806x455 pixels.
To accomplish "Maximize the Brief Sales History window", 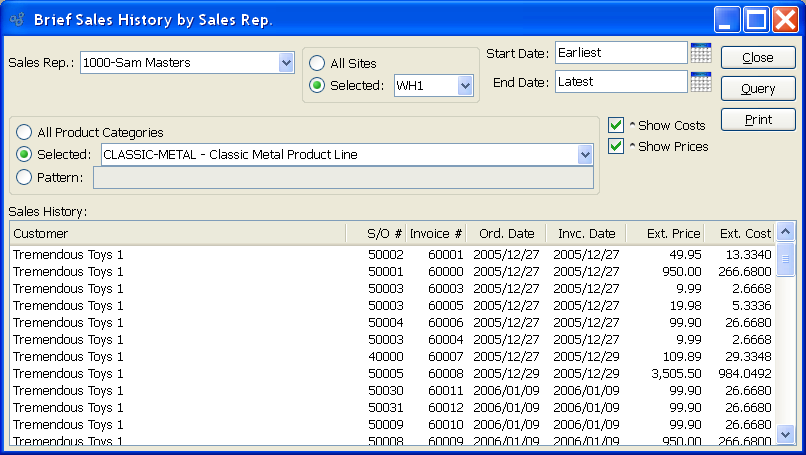I will click(x=756, y=19).
